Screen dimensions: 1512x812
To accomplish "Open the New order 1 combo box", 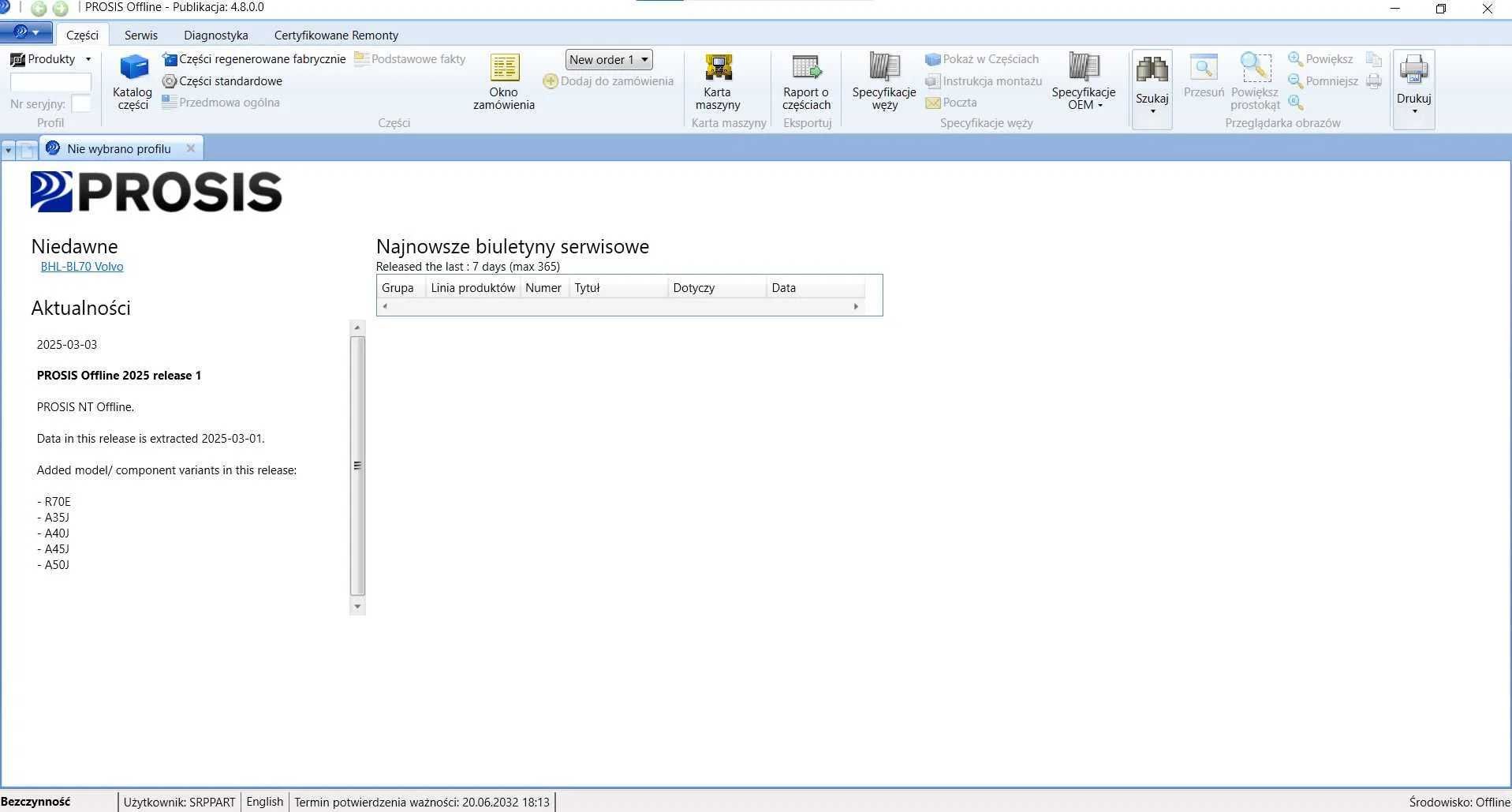I will (x=609, y=59).
